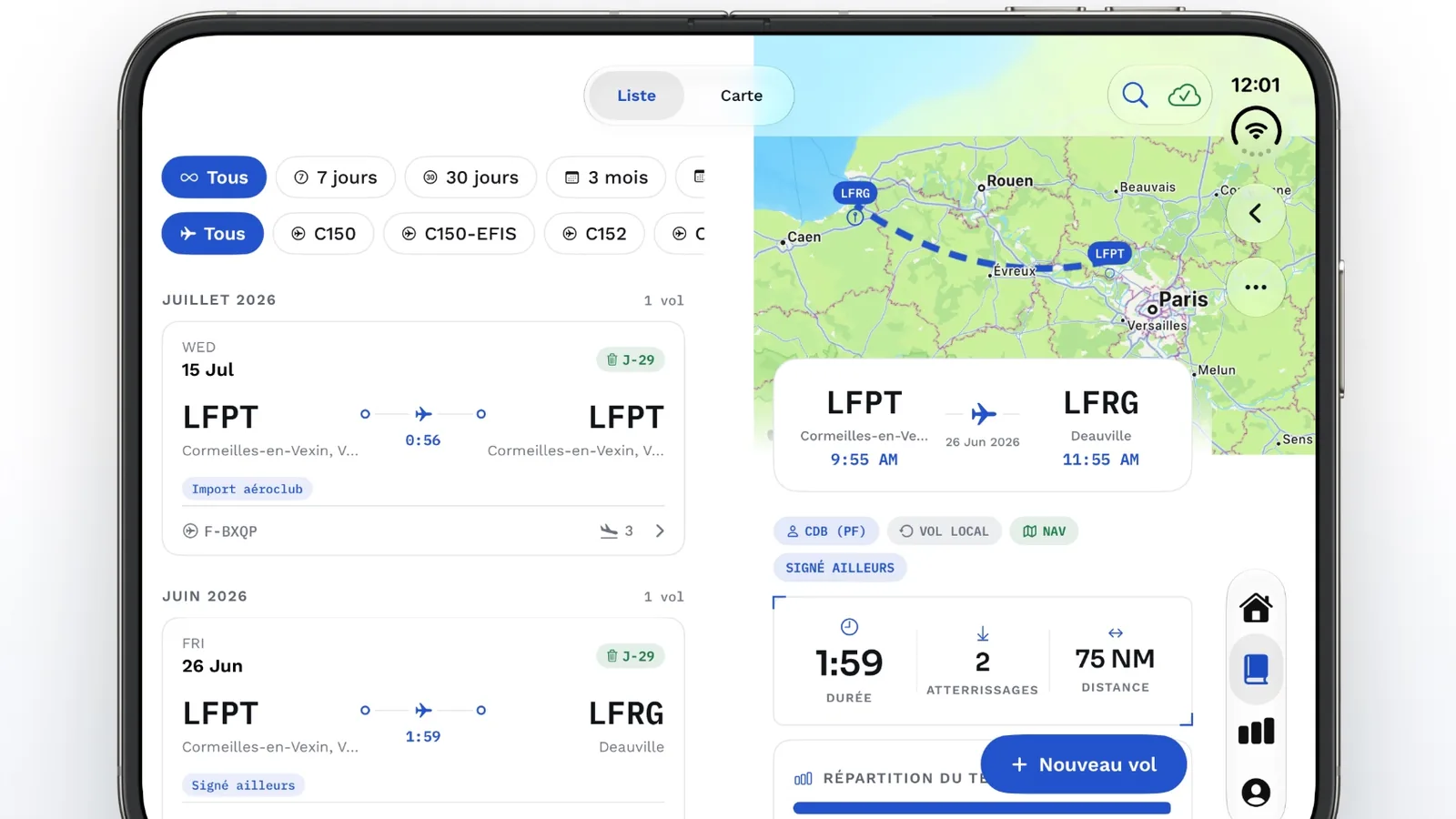Viewport: 1456px width, 819px height.
Task: Filter by C150-EFIS aircraft
Action: click(459, 234)
